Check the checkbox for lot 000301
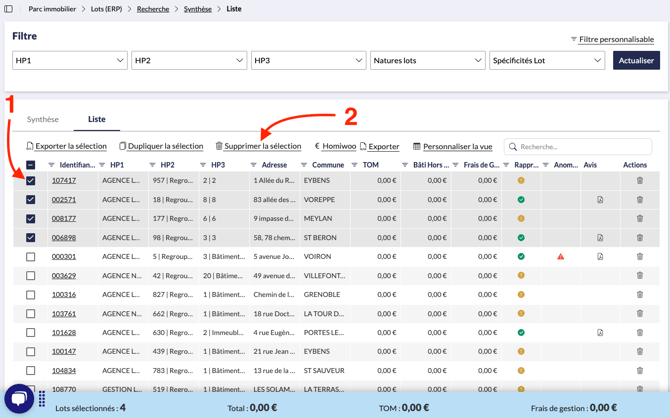This screenshot has width=670, height=418. (31, 257)
